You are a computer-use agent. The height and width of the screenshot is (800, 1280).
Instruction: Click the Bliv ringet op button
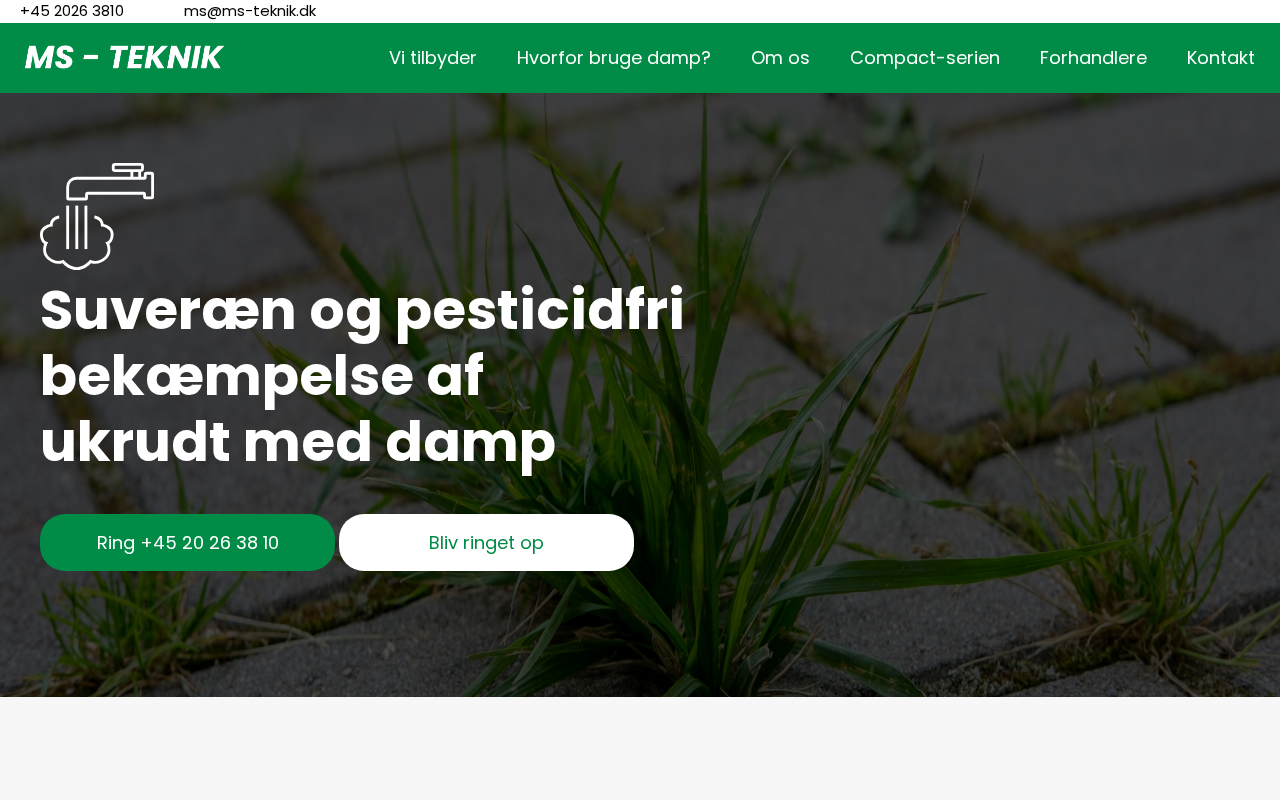click(x=486, y=543)
